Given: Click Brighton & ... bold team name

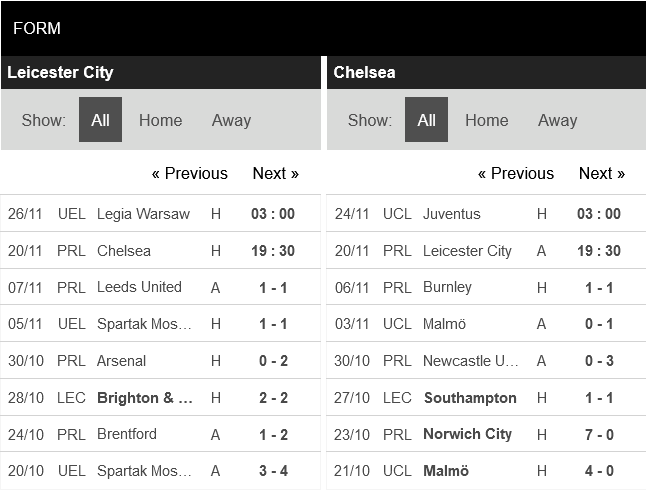Looking at the screenshot, I should coord(145,398).
